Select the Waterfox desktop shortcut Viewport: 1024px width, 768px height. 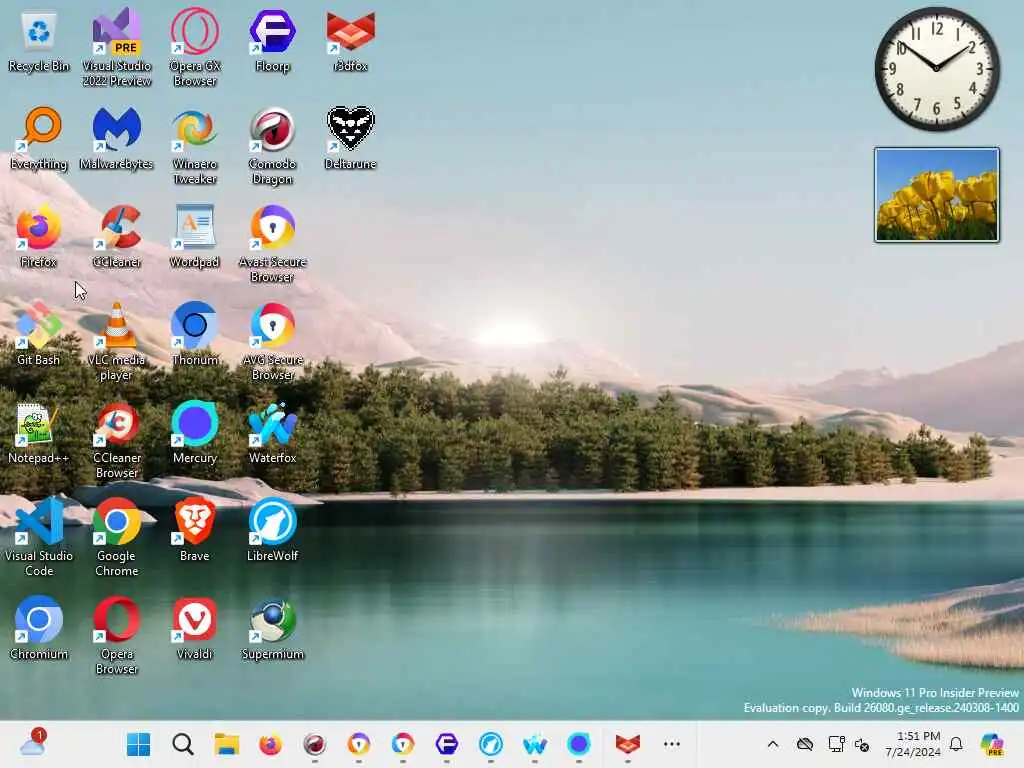pyautogui.click(x=272, y=433)
